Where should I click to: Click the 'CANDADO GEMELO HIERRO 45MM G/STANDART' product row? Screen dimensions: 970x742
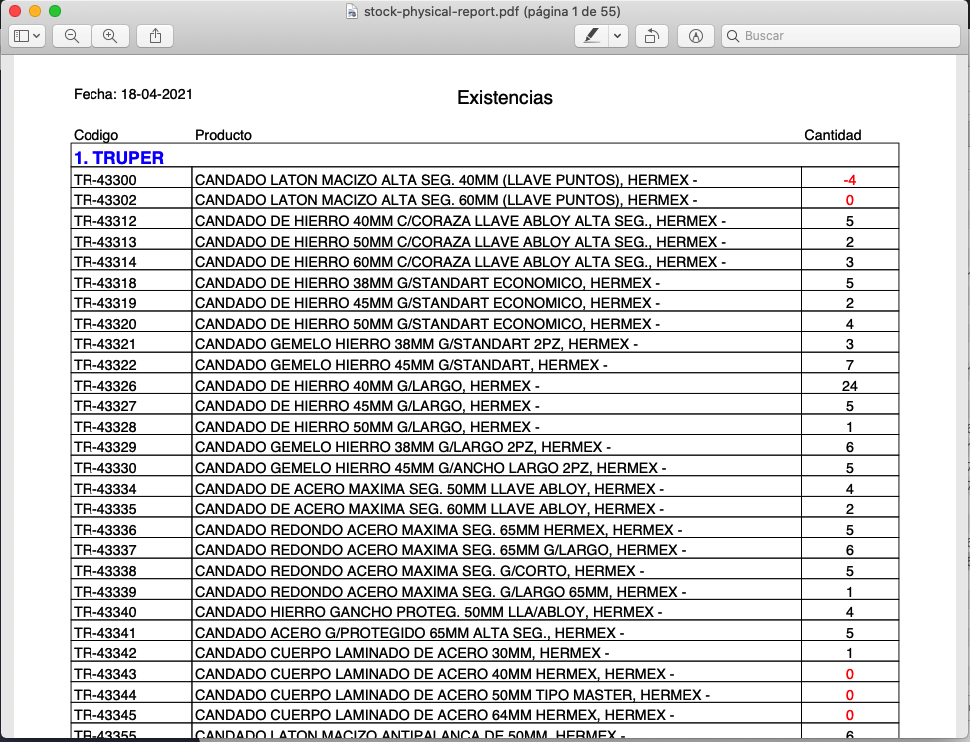point(400,365)
